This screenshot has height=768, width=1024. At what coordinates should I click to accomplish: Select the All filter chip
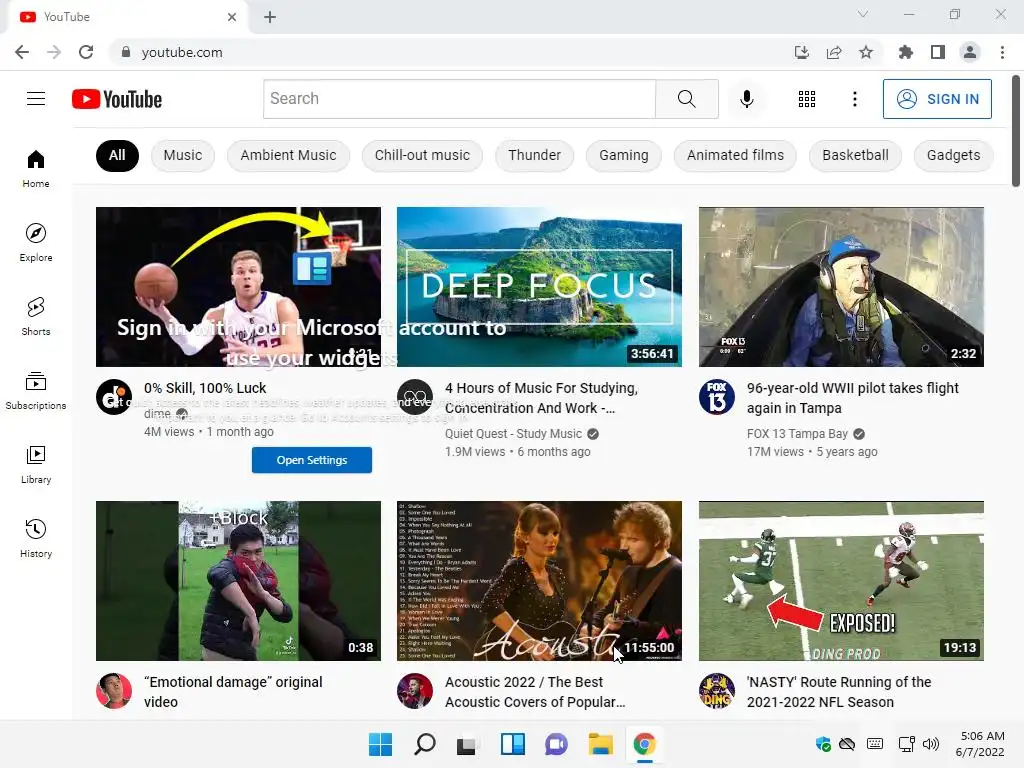(x=117, y=155)
